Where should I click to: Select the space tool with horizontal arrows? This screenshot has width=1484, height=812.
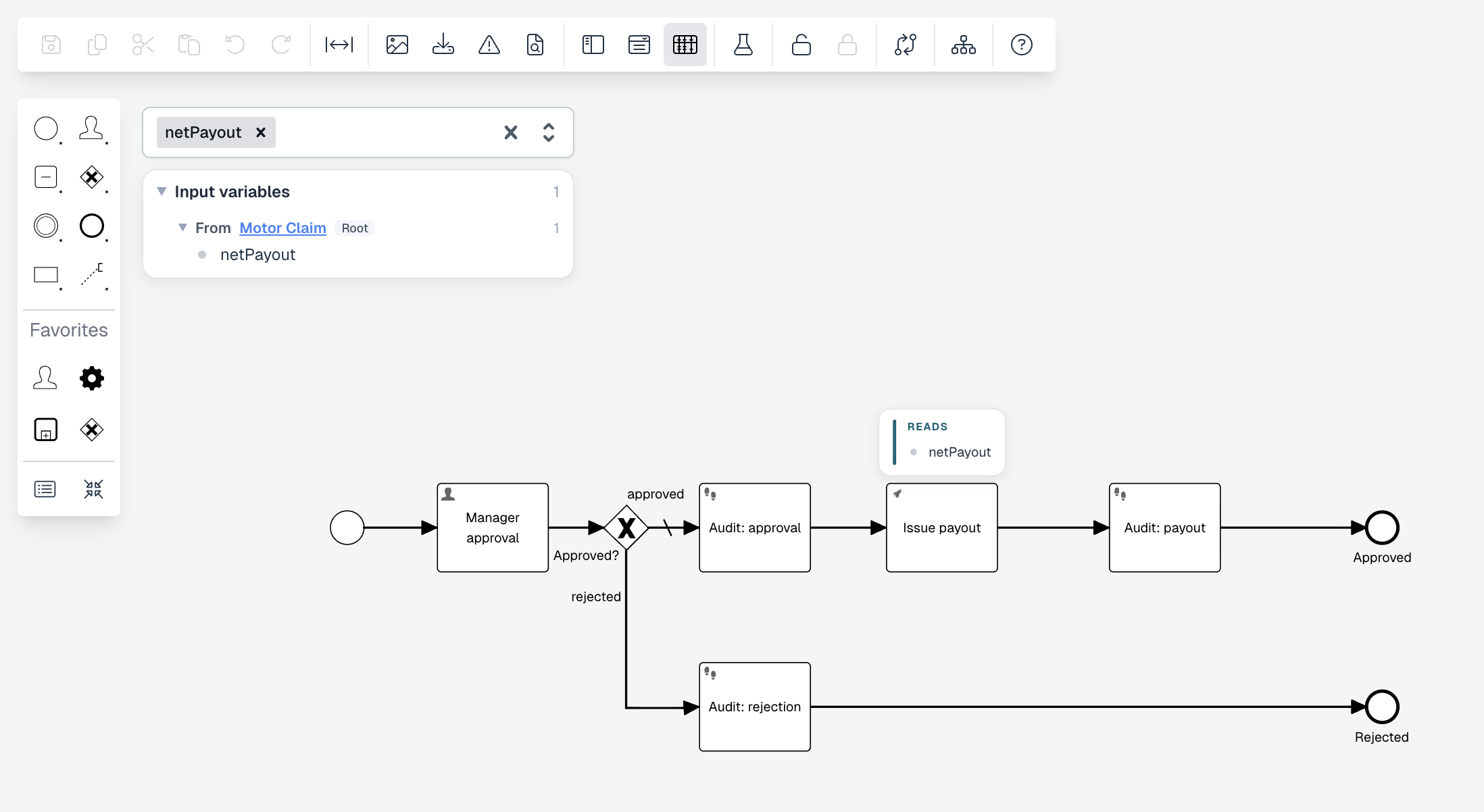(x=339, y=45)
